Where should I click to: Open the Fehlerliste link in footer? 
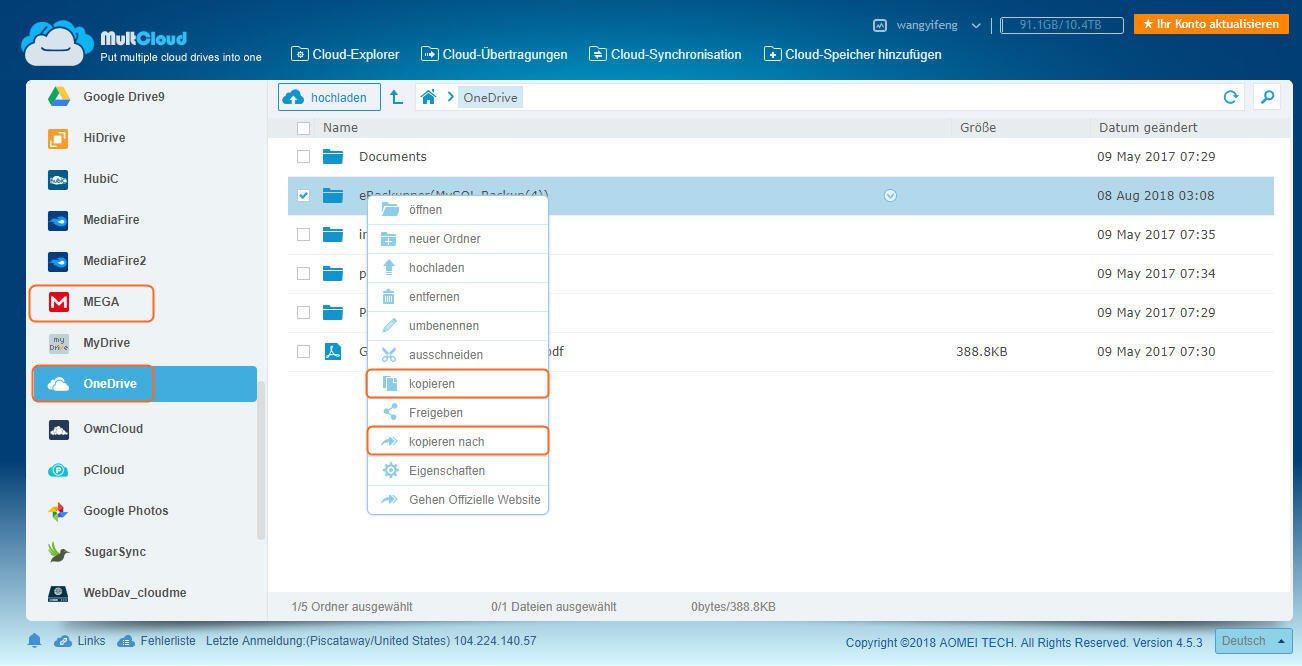[x=156, y=641]
